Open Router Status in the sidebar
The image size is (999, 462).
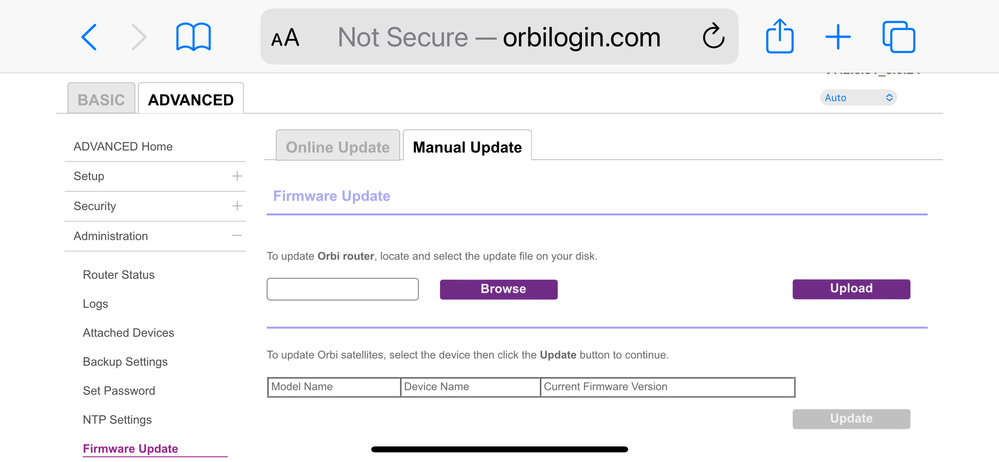click(x=119, y=275)
